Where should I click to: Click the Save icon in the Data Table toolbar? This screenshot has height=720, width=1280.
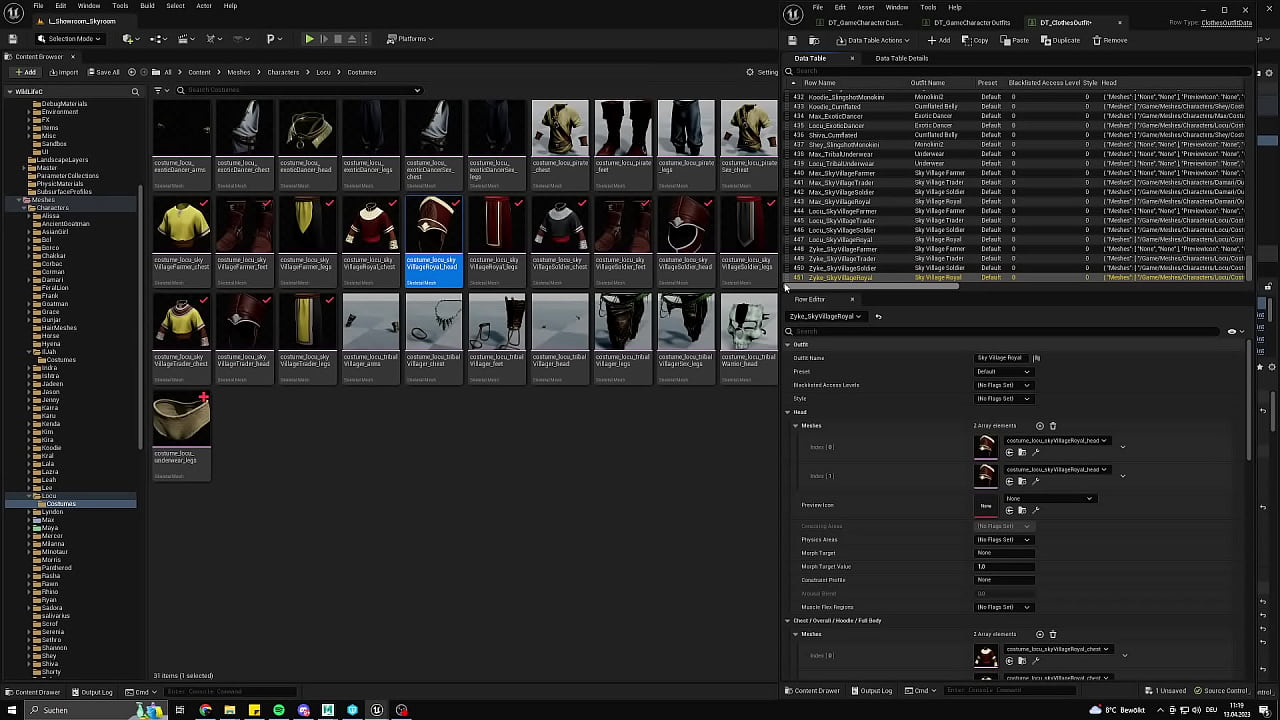pos(792,40)
